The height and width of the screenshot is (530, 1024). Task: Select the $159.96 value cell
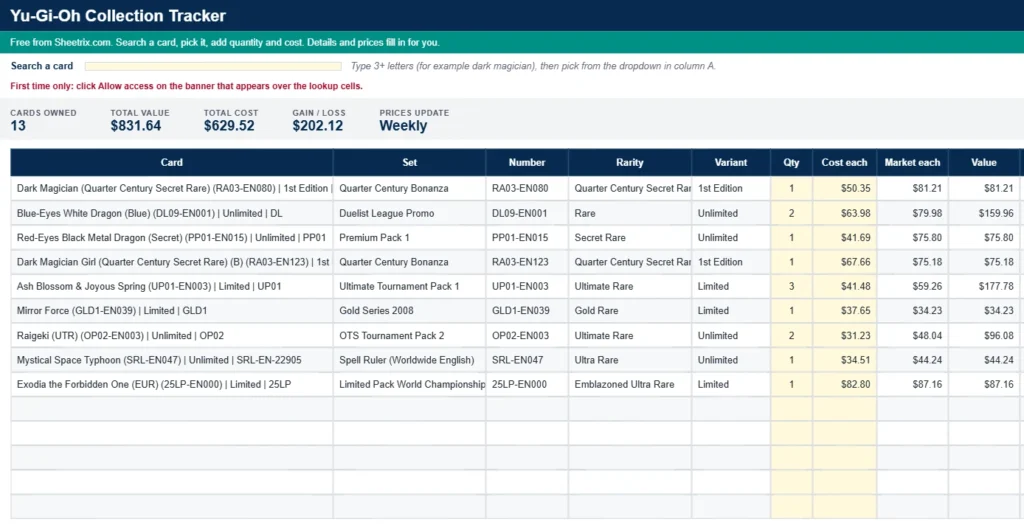tap(984, 213)
